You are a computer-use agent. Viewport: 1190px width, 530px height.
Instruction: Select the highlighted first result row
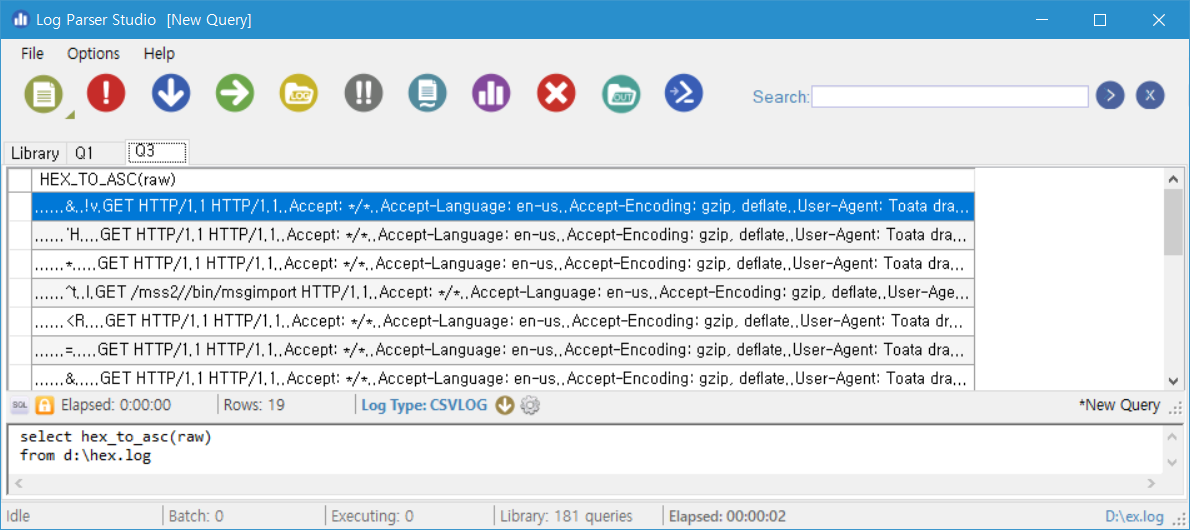click(x=503, y=207)
